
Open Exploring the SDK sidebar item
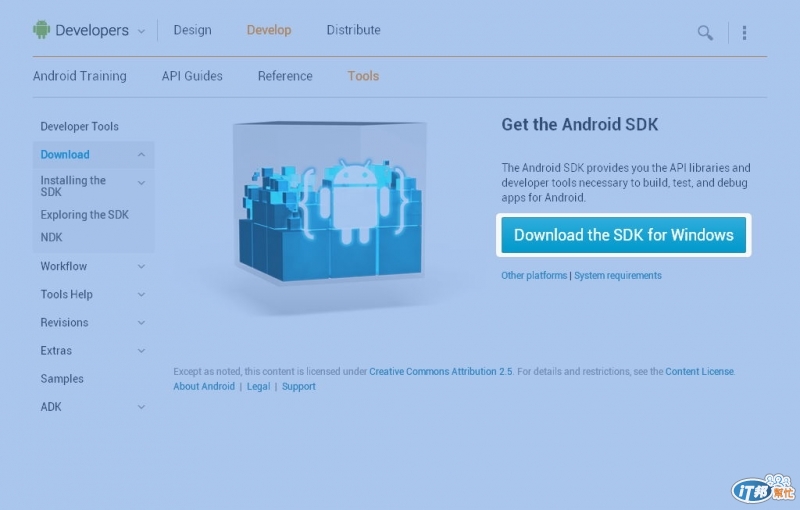pyautogui.click(x=85, y=215)
